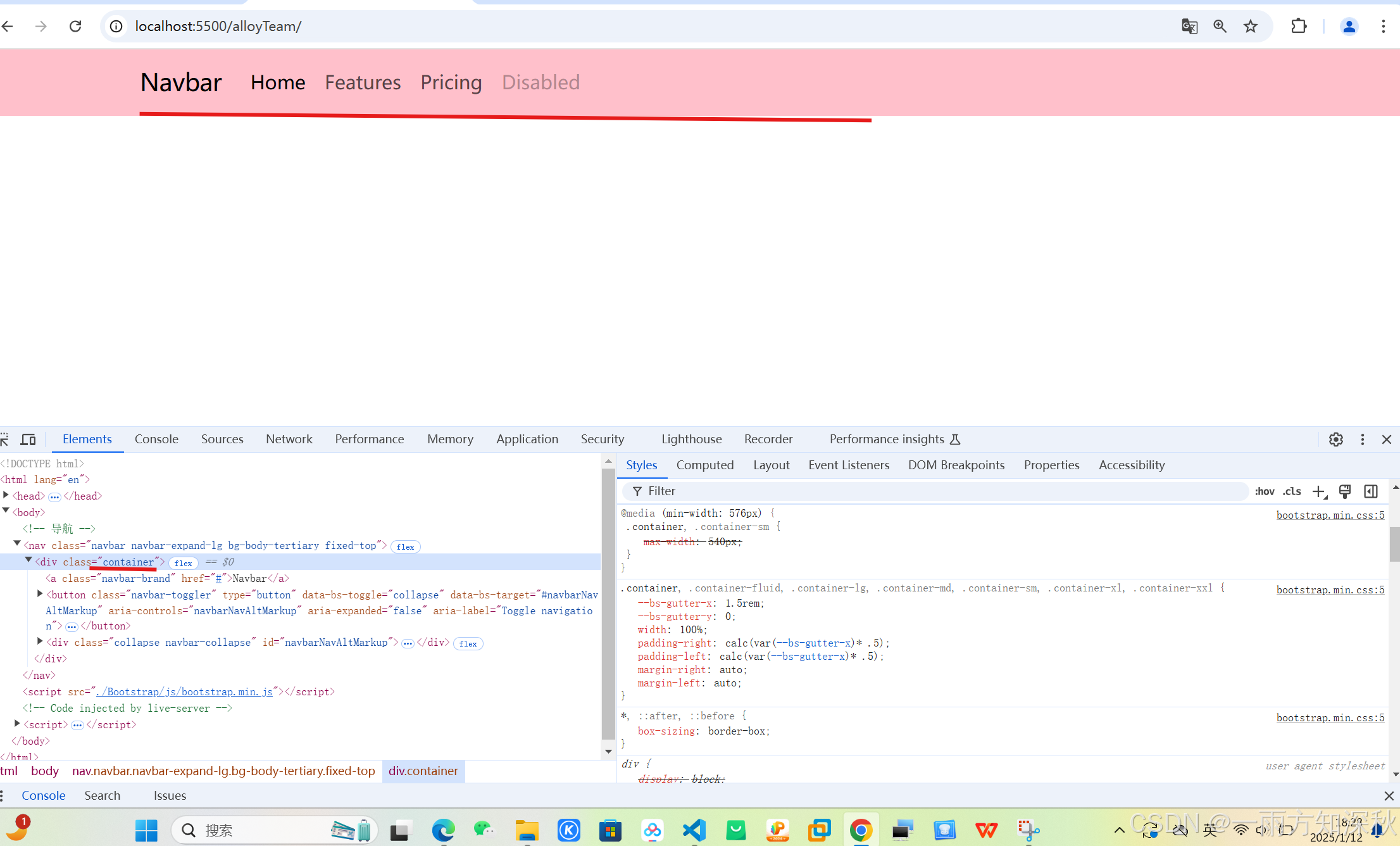Open DevTools customize three-dot menu
1400x846 pixels.
(1363, 439)
